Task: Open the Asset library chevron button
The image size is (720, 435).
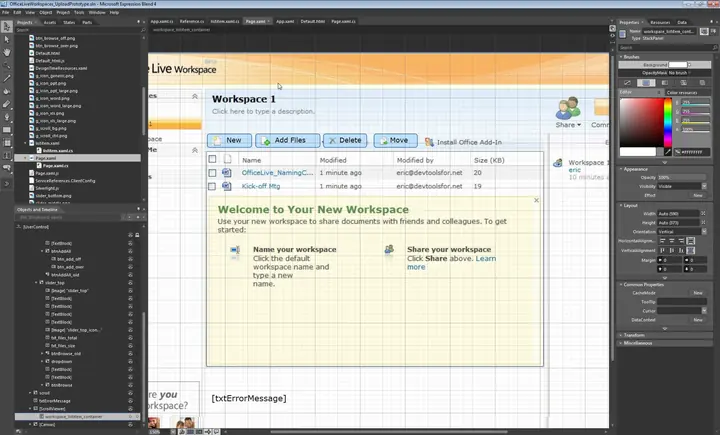Action: (6, 184)
